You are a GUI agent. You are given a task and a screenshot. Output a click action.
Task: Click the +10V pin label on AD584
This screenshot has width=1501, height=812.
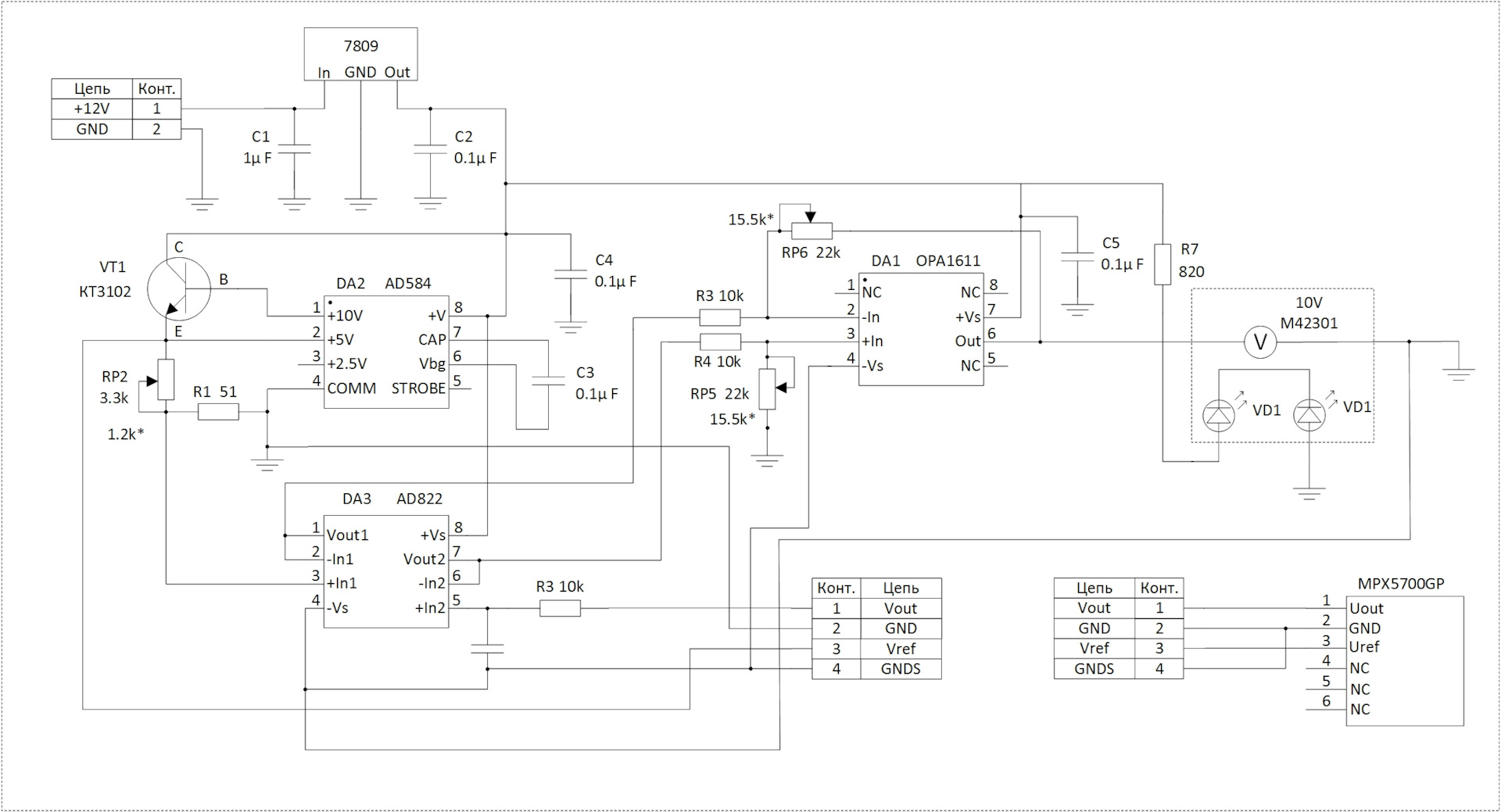(346, 316)
